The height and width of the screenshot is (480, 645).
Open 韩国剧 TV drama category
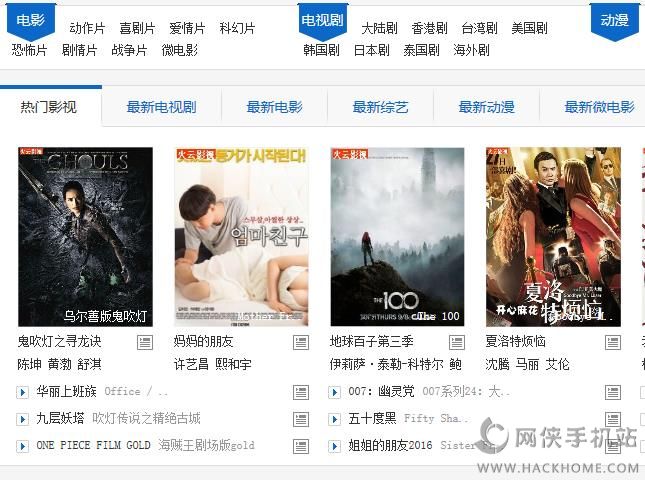pos(321,50)
